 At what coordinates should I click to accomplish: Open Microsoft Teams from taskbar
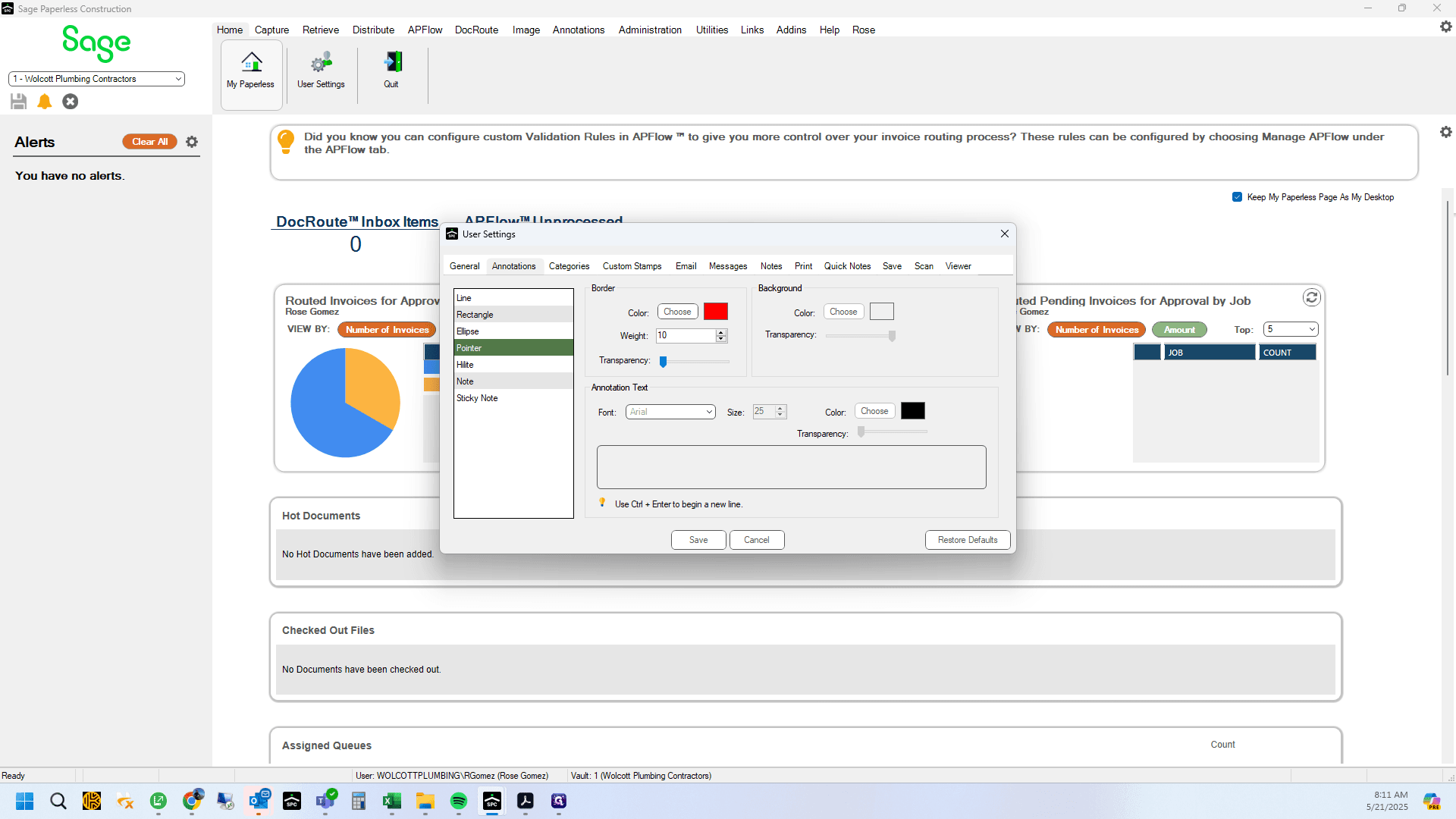[x=326, y=801]
